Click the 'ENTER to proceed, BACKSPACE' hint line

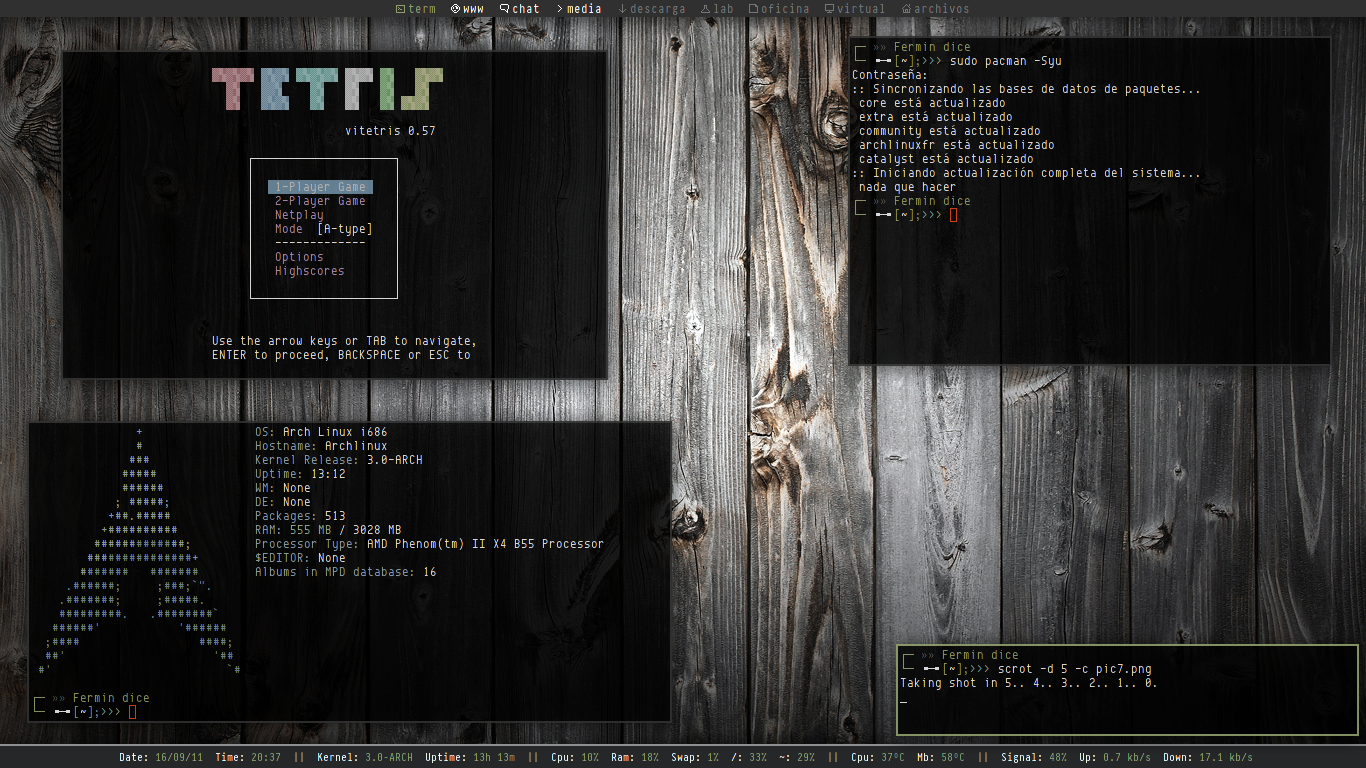[341, 355]
